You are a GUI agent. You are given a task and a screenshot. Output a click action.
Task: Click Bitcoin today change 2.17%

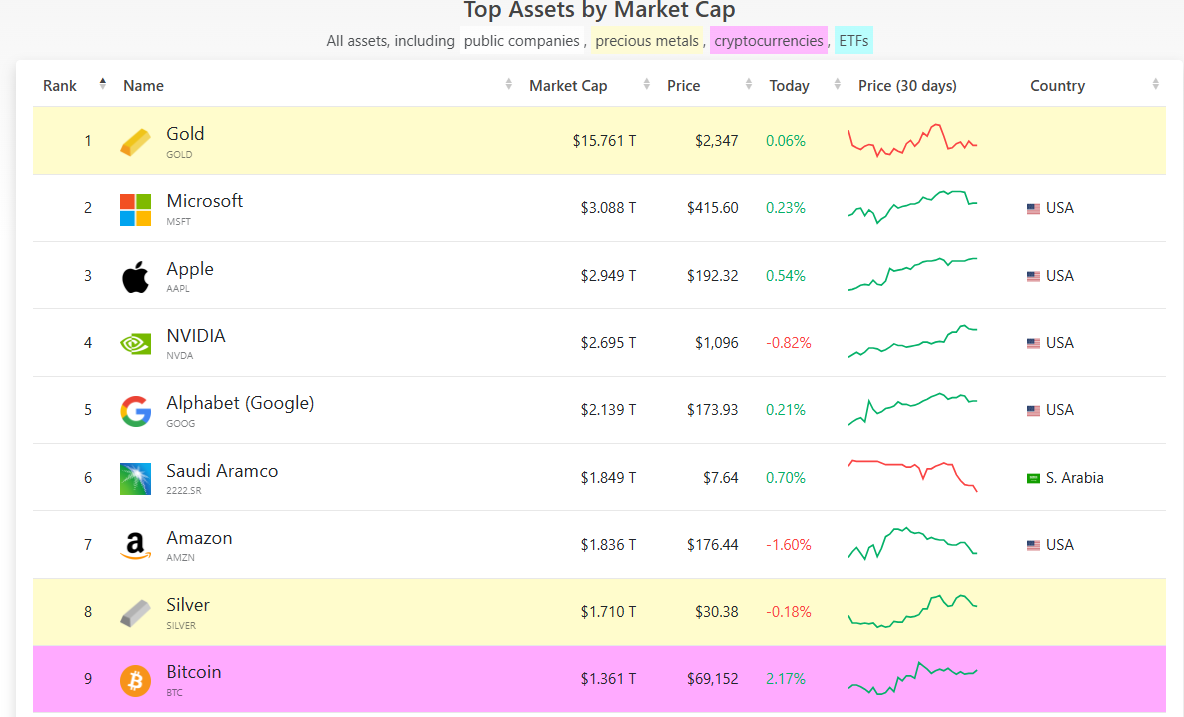click(785, 679)
